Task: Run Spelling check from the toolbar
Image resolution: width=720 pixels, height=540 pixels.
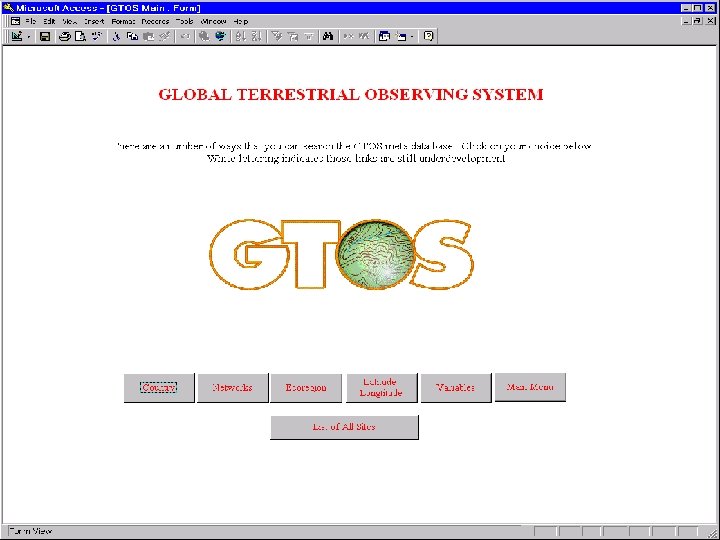Action: [x=96, y=36]
